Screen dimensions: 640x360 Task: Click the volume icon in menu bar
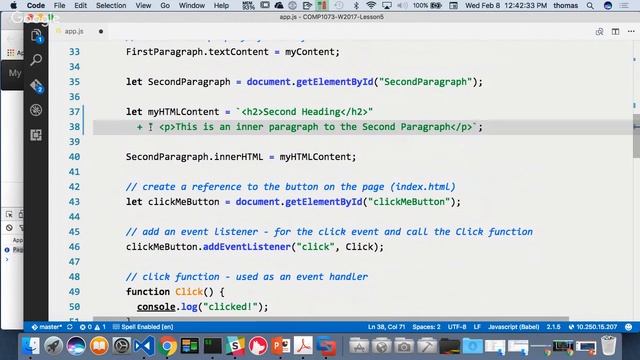pos(402,5)
